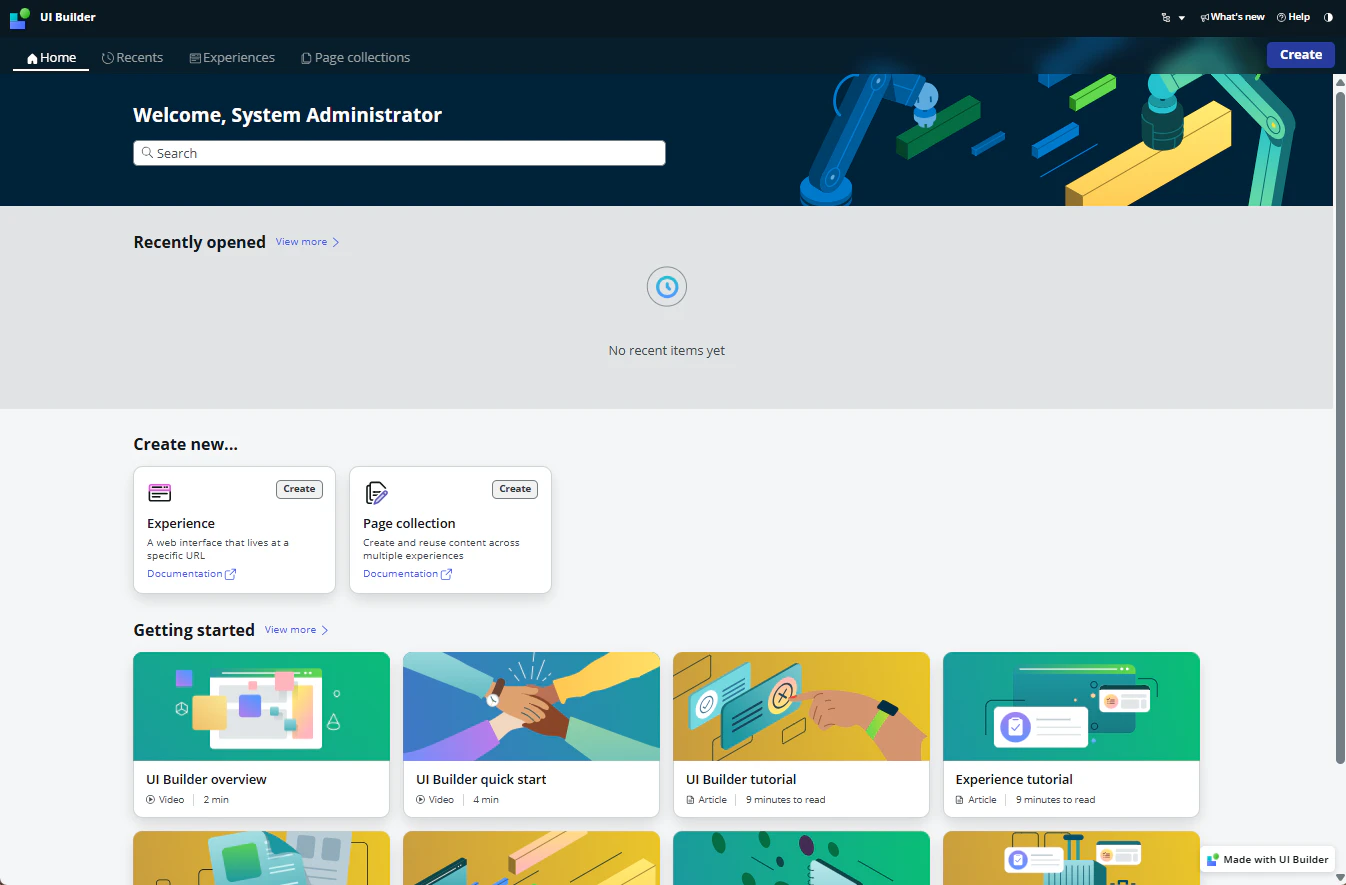1346x885 pixels.
Task: Open View more beside Getting started
Action: pyautogui.click(x=296, y=630)
